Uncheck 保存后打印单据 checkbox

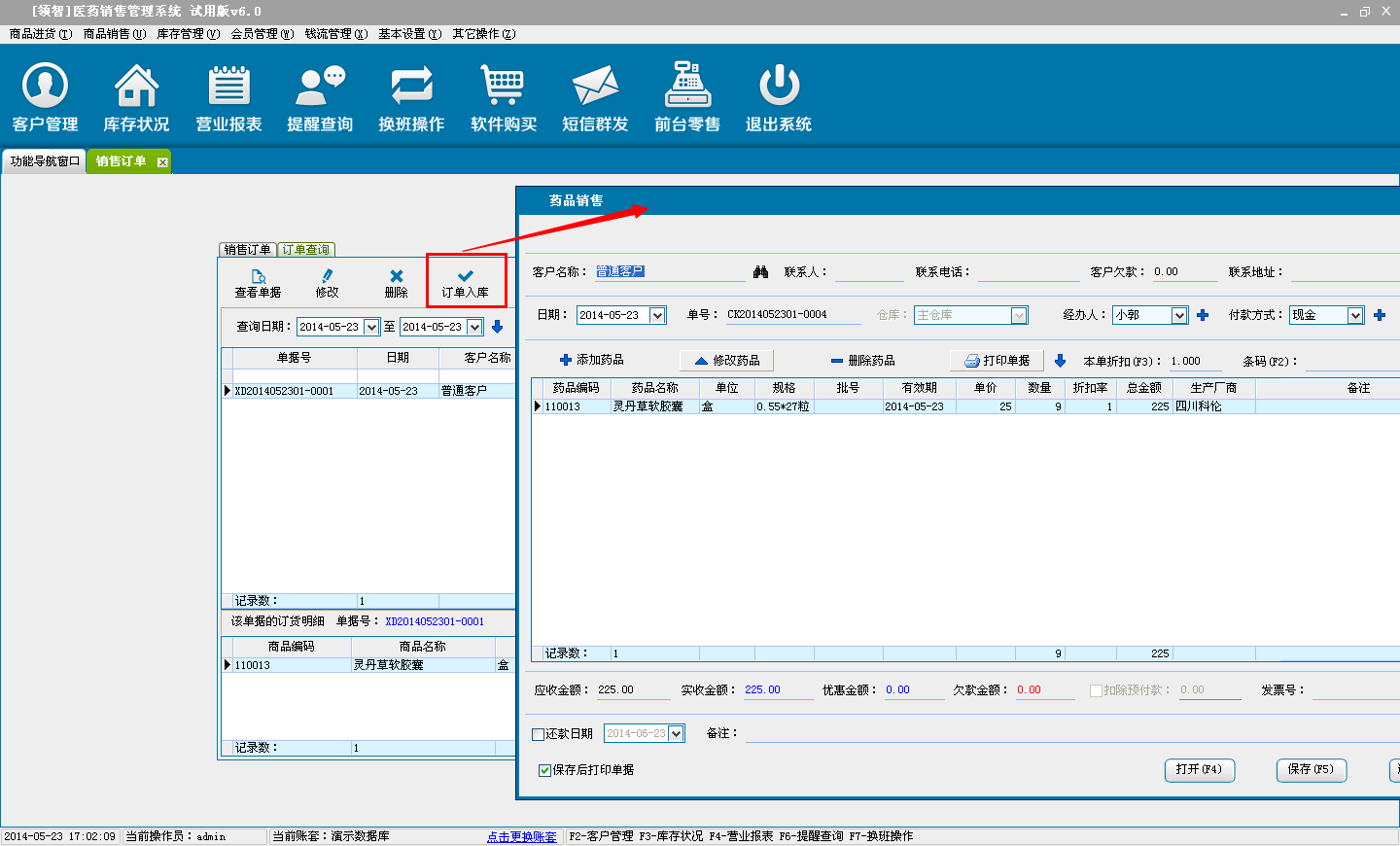[544, 770]
